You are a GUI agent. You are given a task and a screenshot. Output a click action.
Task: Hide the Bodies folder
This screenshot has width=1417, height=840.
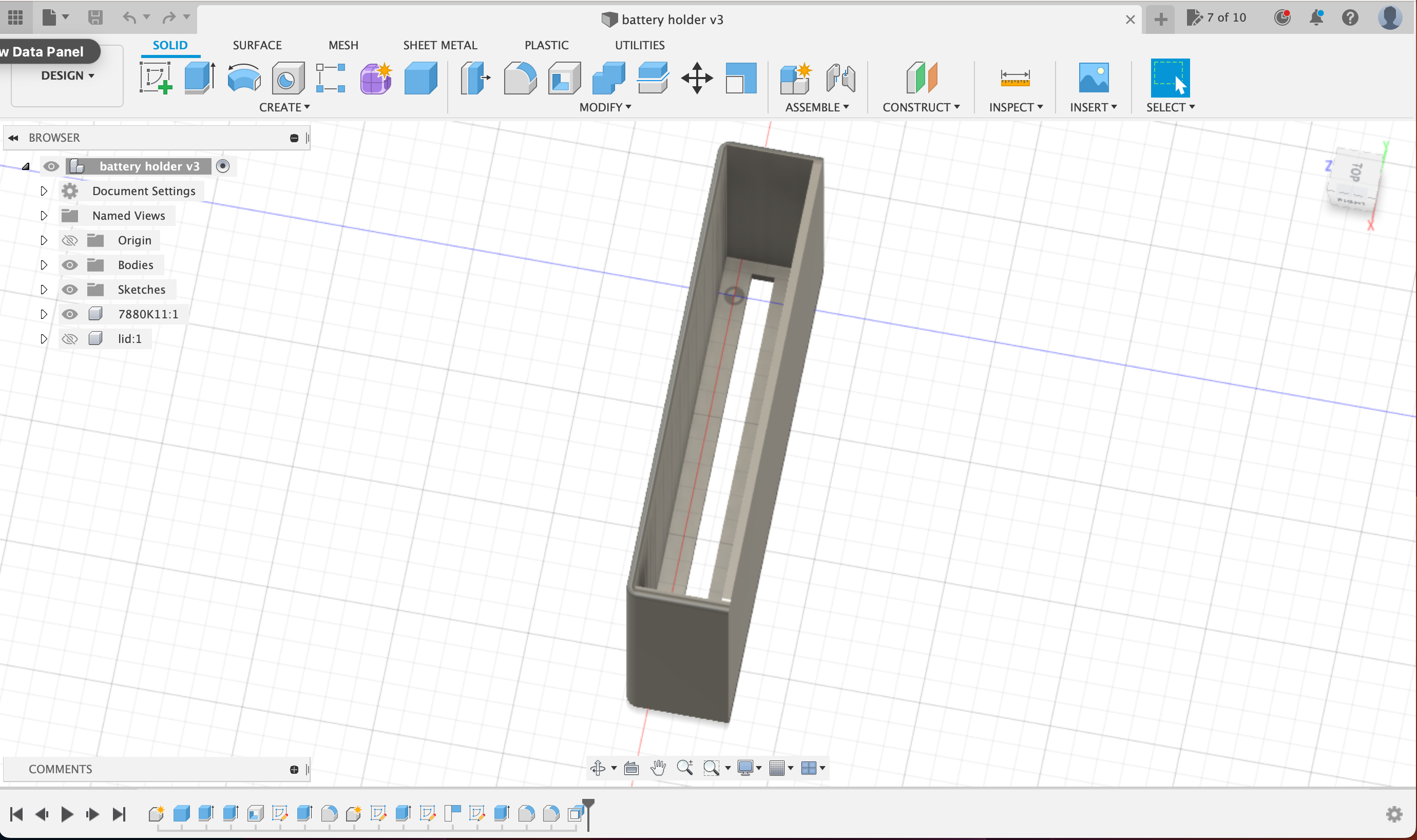click(x=70, y=265)
